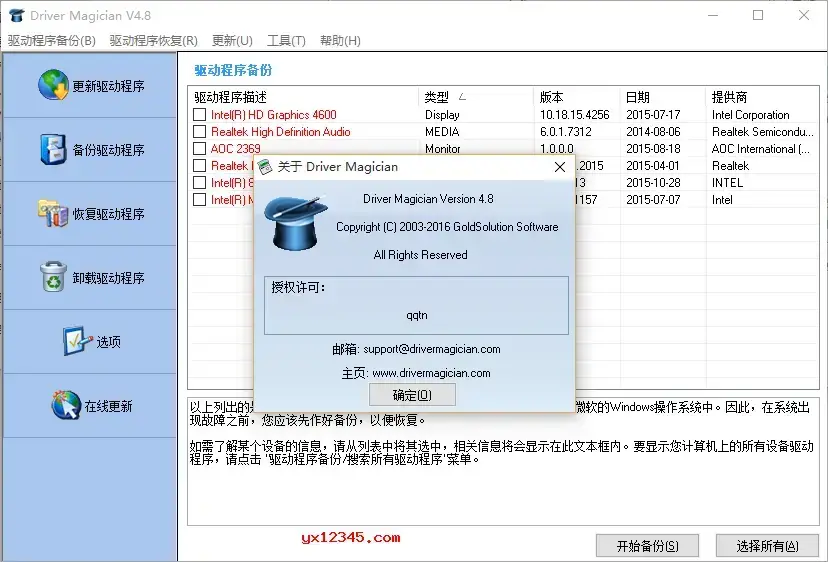Select the AOC 2369 entry
The height and width of the screenshot is (562, 828).
236,148
